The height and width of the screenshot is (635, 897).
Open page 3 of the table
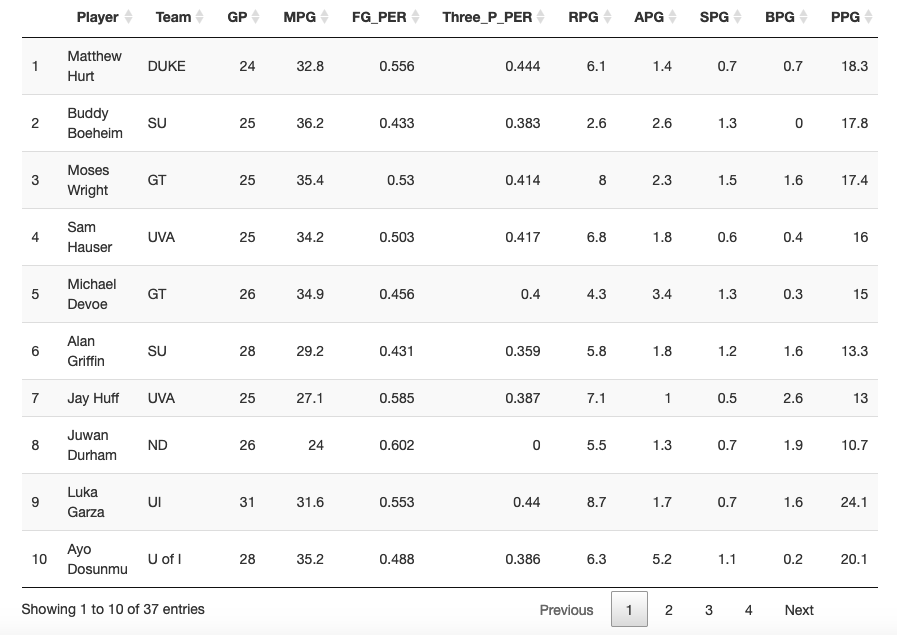(x=709, y=610)
